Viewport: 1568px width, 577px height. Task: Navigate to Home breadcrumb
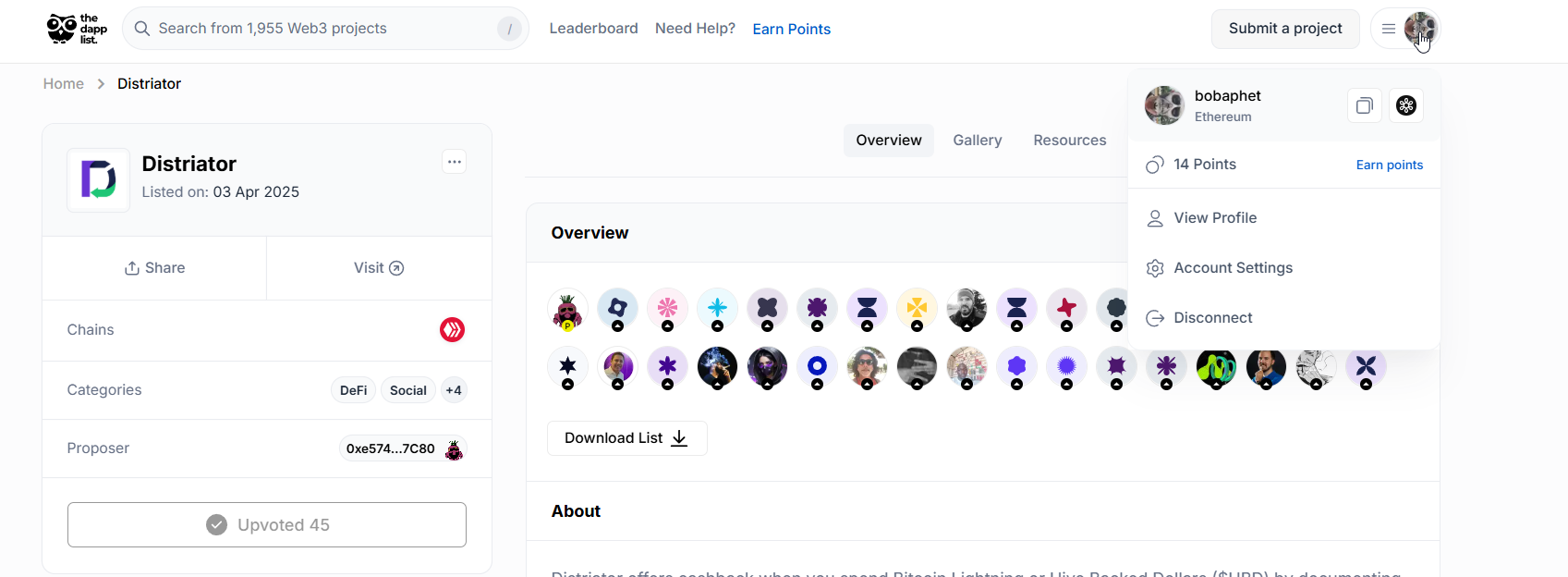pos(64,84)
